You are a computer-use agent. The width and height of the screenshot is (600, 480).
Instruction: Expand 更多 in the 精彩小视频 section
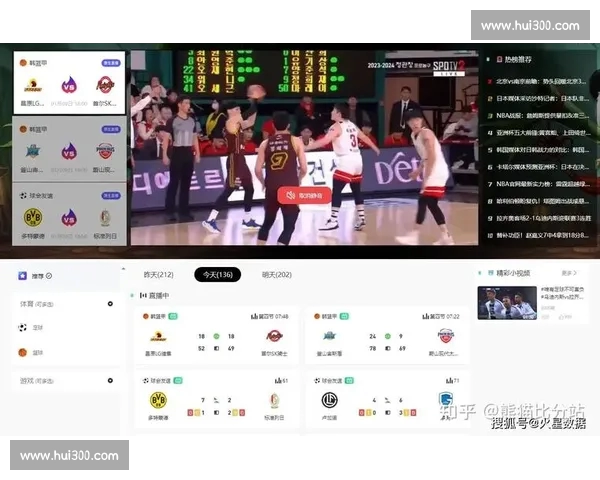click(570, 273)
